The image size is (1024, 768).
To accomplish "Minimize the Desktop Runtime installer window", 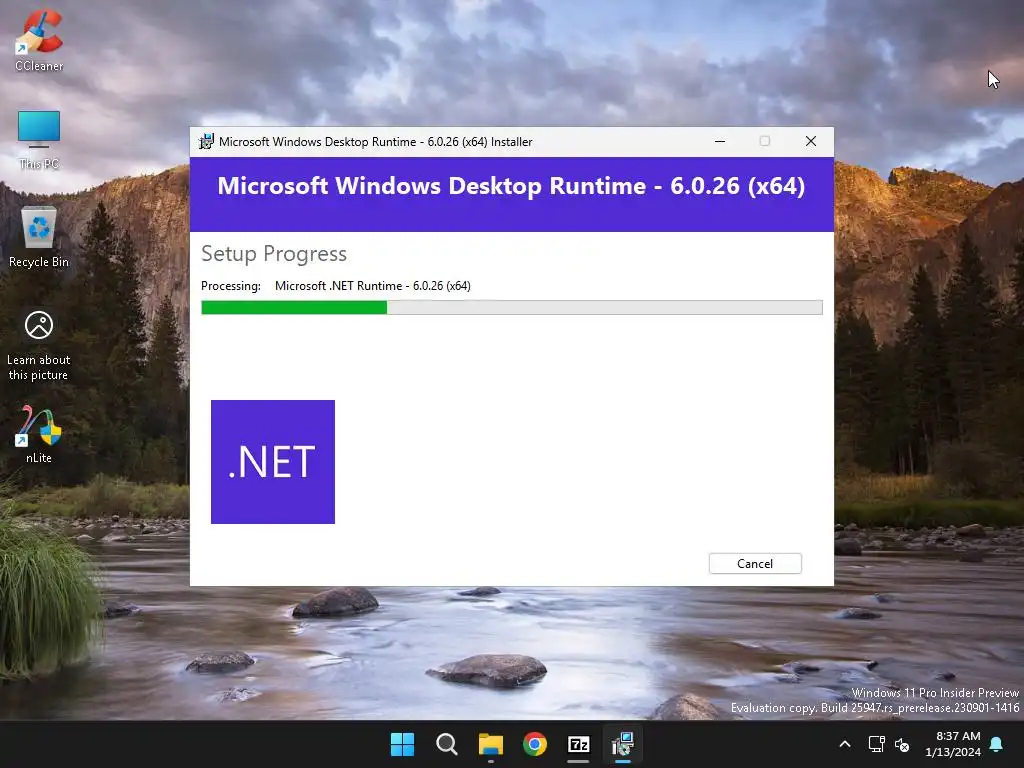I will pos(720,142).
